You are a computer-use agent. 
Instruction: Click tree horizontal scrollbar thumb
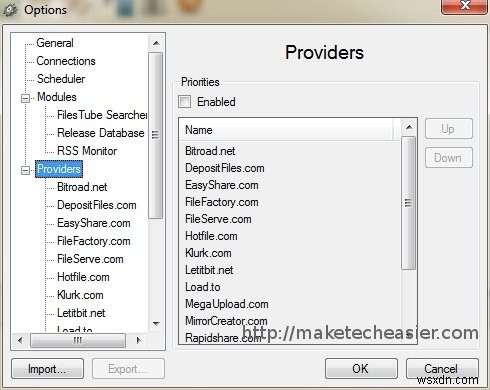pyautogui.click(x=78, y=340)
